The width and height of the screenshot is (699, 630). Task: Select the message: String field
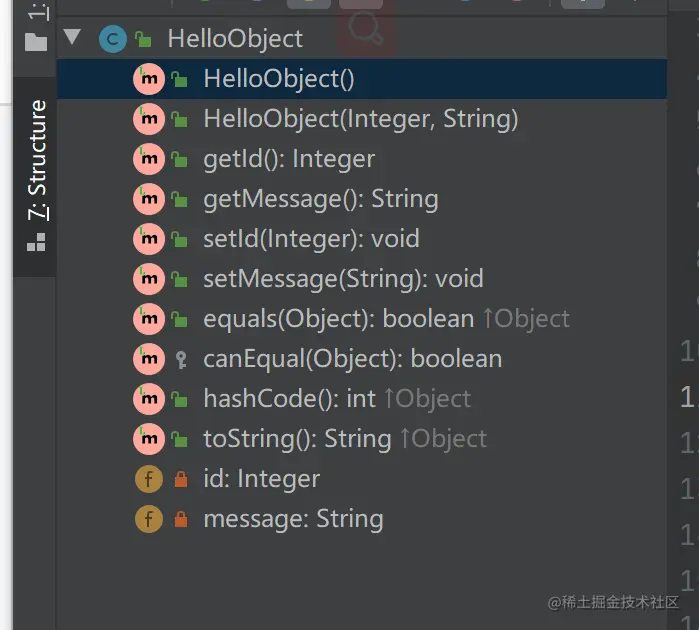pos(293,519)
